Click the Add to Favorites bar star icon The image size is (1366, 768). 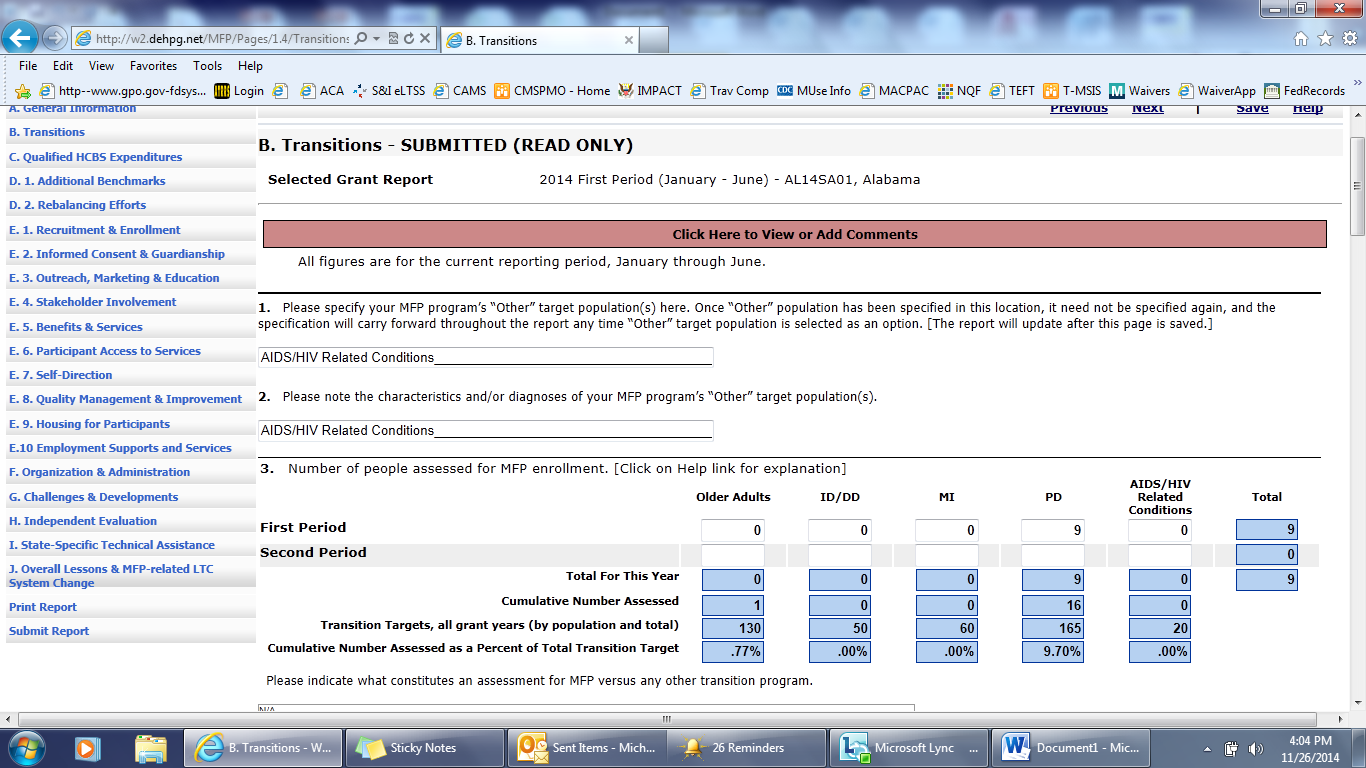coord(22,91)
